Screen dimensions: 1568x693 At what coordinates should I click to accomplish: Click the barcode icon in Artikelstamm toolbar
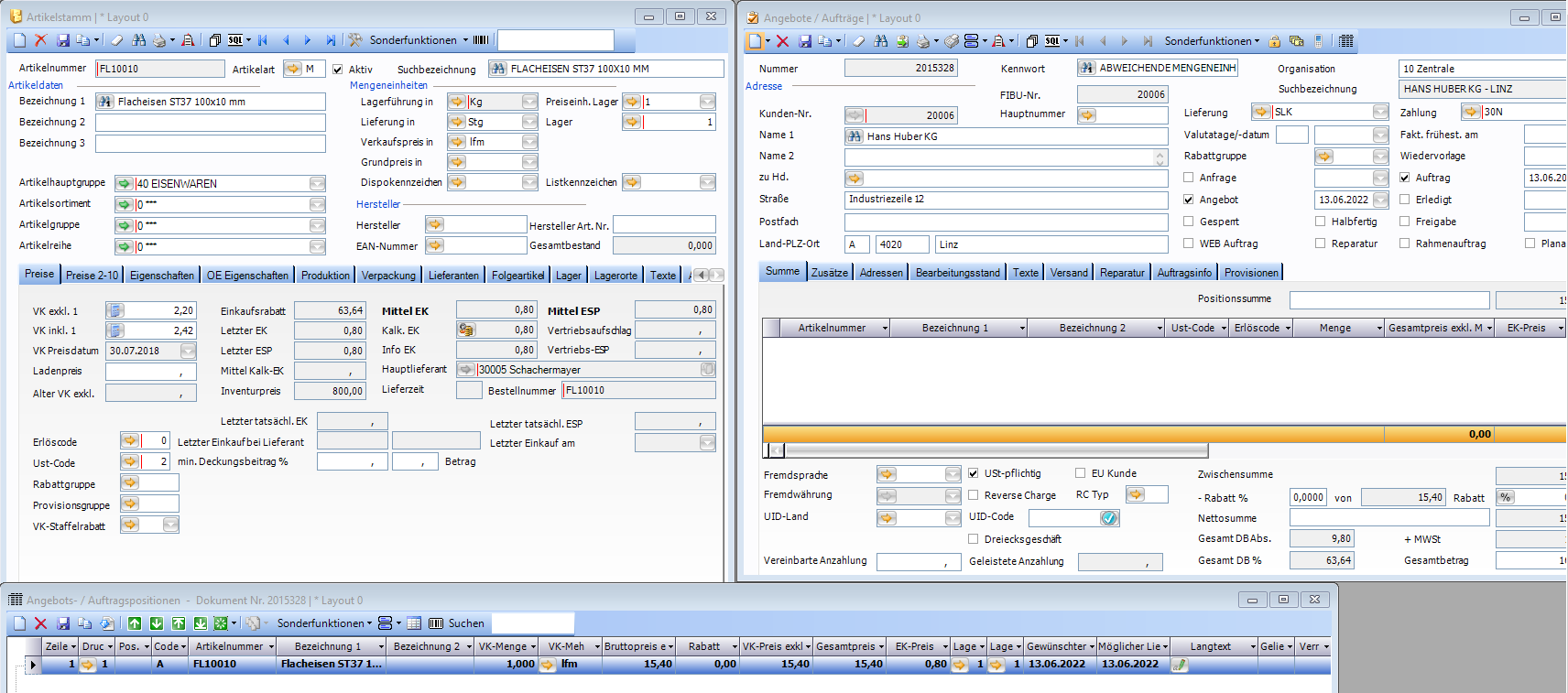point(480,40)
